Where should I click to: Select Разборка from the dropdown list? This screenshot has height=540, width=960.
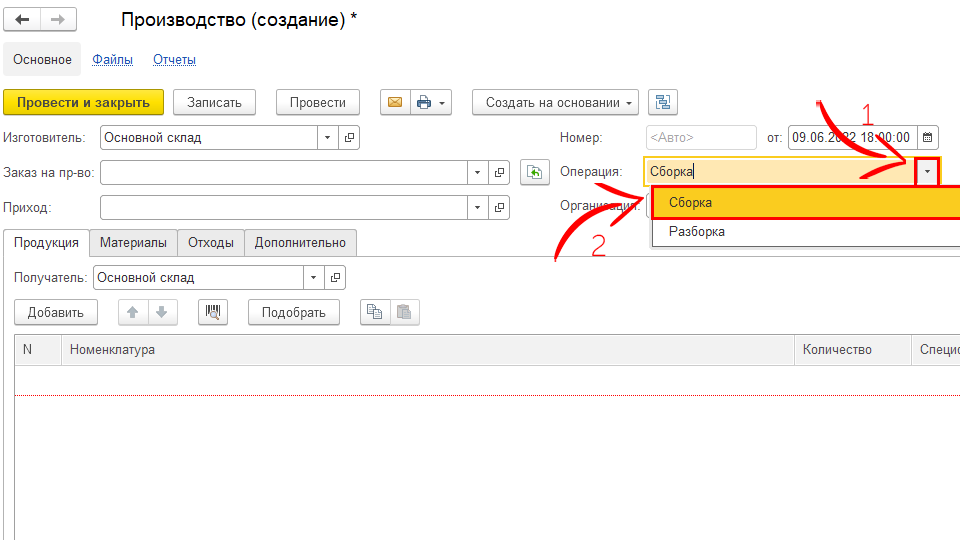[x=697, y=232]
